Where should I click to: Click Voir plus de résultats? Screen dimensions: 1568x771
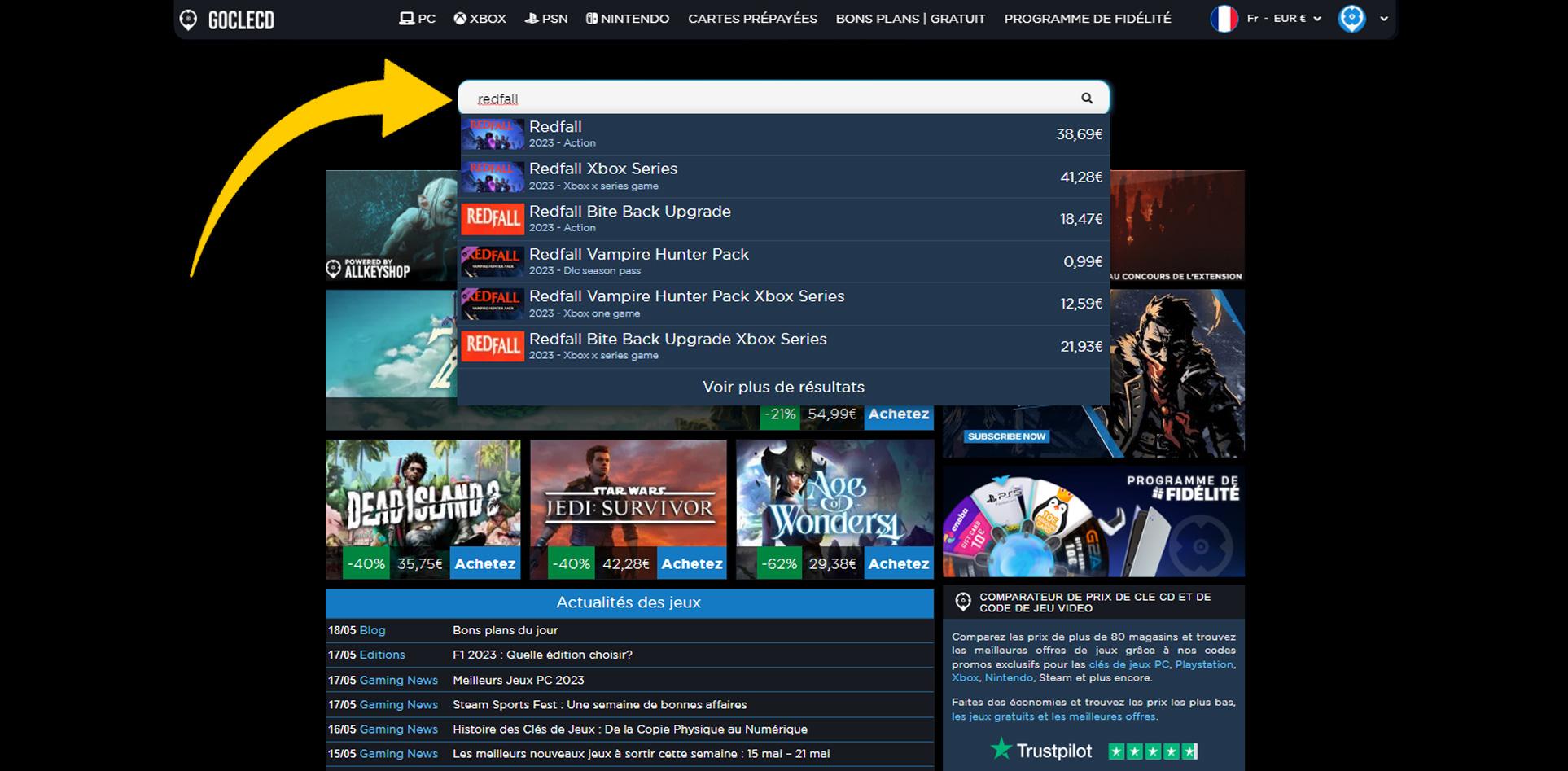point(783,388)
